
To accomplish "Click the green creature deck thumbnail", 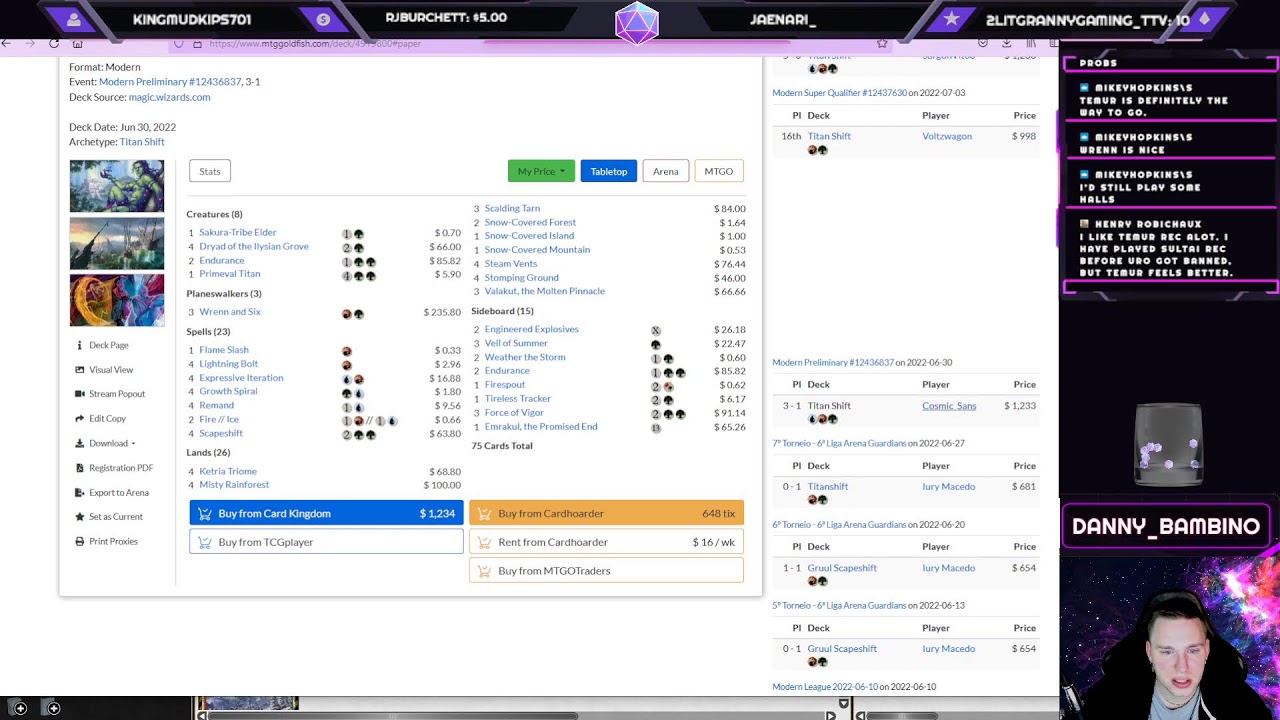I will (x=117, y=186).
